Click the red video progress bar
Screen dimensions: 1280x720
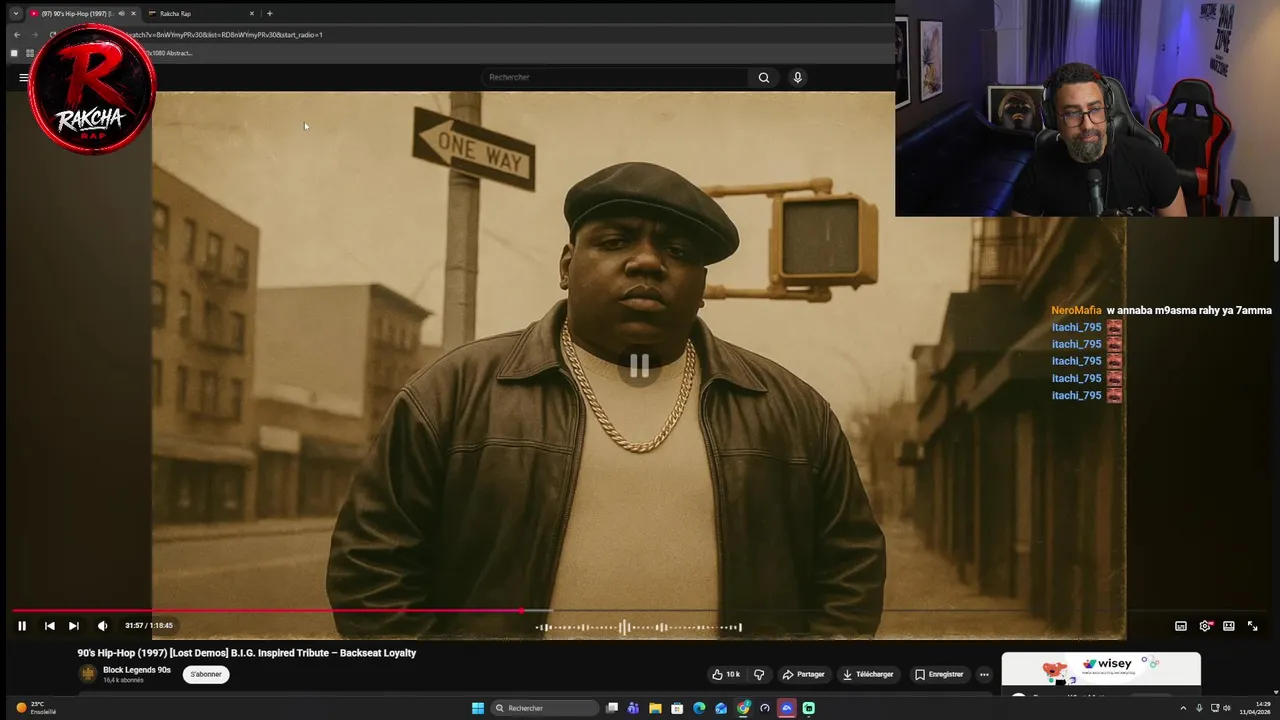pyautogui.click(x=267, y=610)
